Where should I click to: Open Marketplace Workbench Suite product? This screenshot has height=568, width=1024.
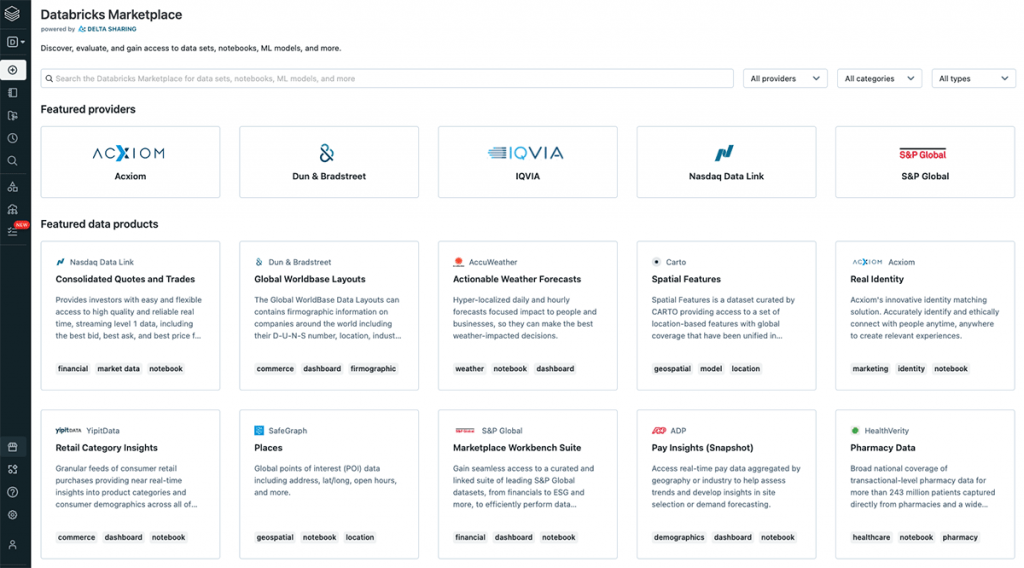pyautogui.click(x=528, y=484)
